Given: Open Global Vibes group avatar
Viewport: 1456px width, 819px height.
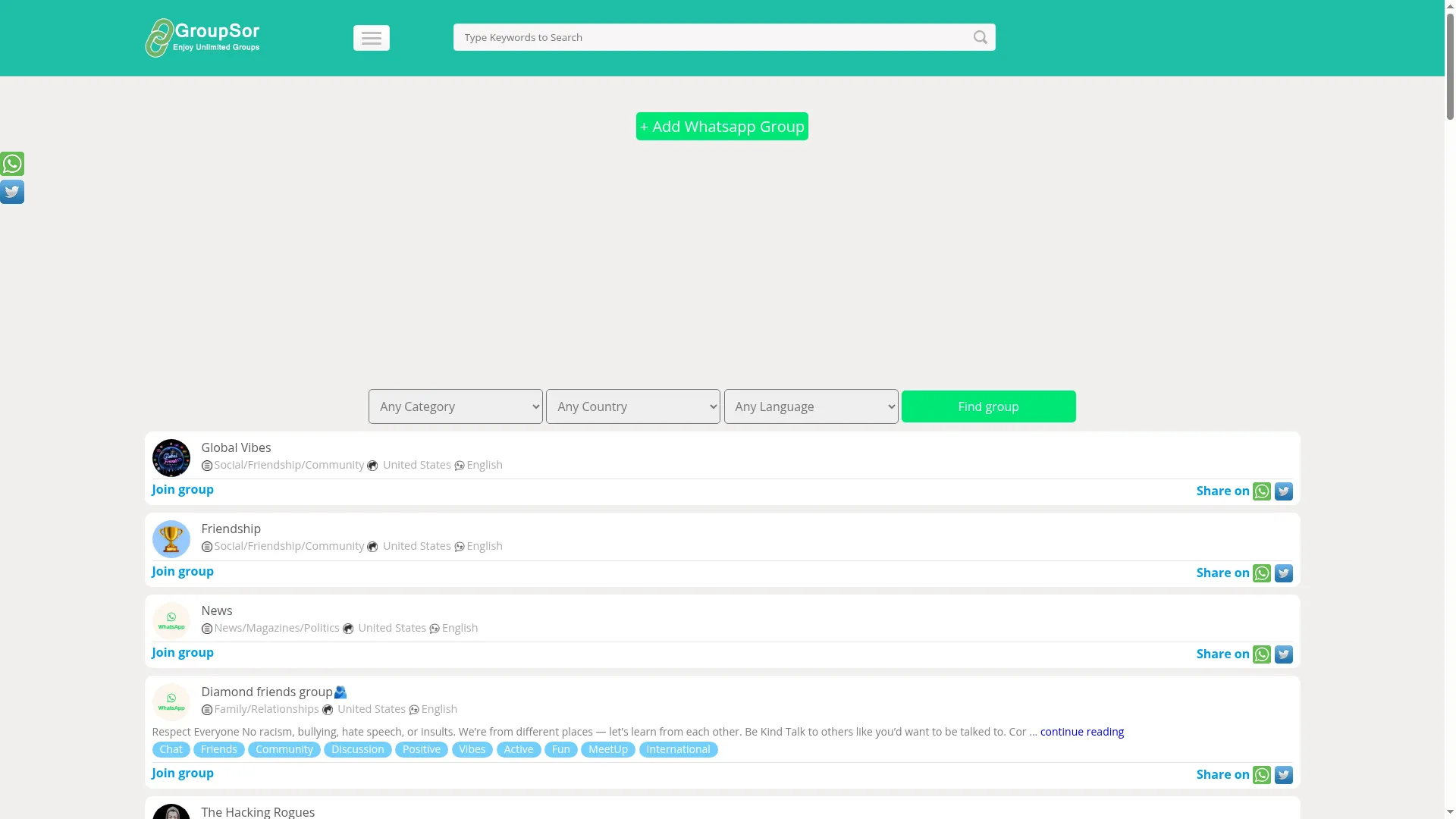Looking at the screenshot, I should pos(171,458).
